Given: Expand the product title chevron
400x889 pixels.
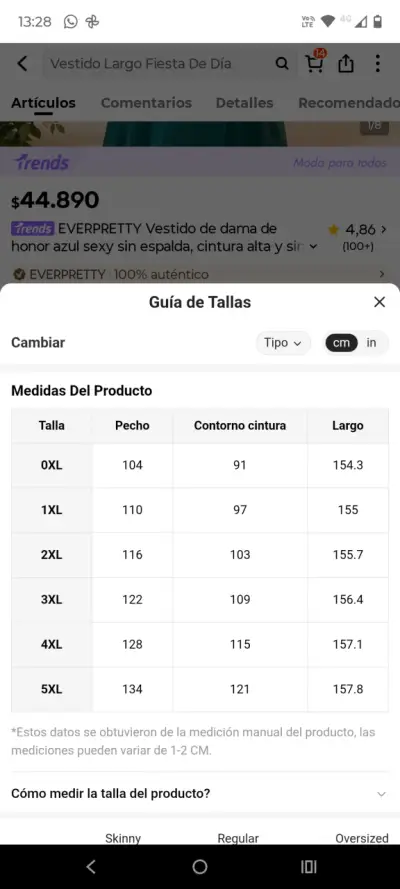Looking at the screenshot, I should coord(313,247).
